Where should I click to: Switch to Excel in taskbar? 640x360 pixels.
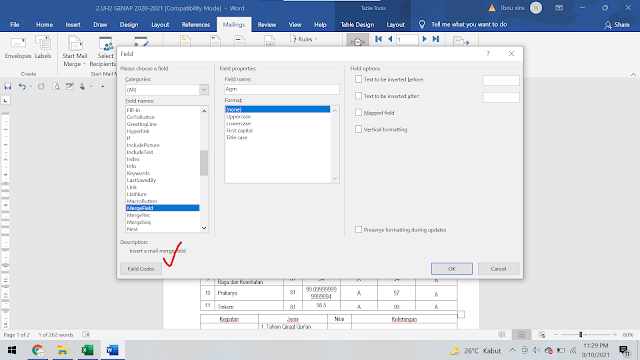coord(87,350)
